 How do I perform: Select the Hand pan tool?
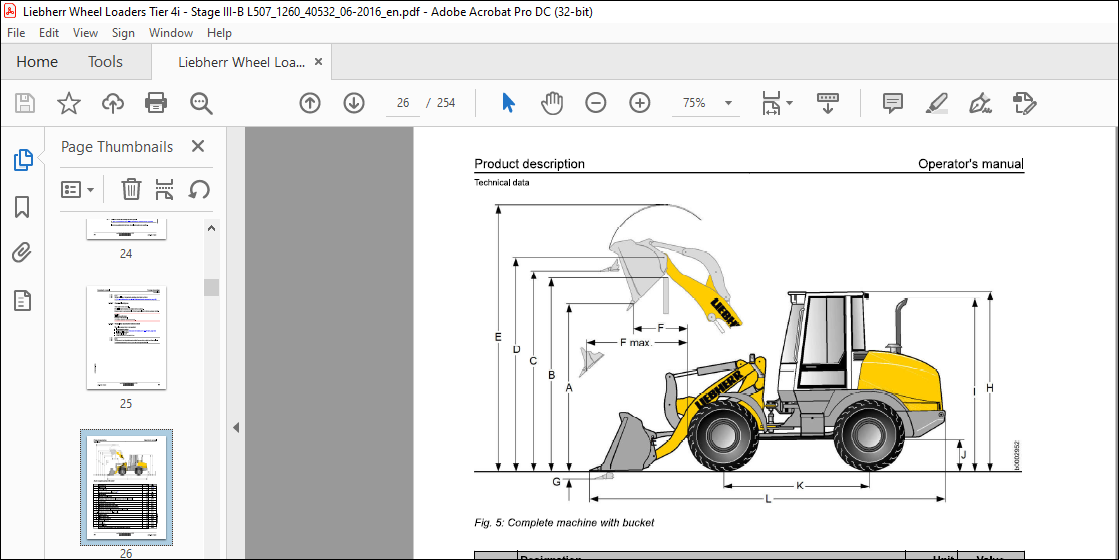(552, 103)
